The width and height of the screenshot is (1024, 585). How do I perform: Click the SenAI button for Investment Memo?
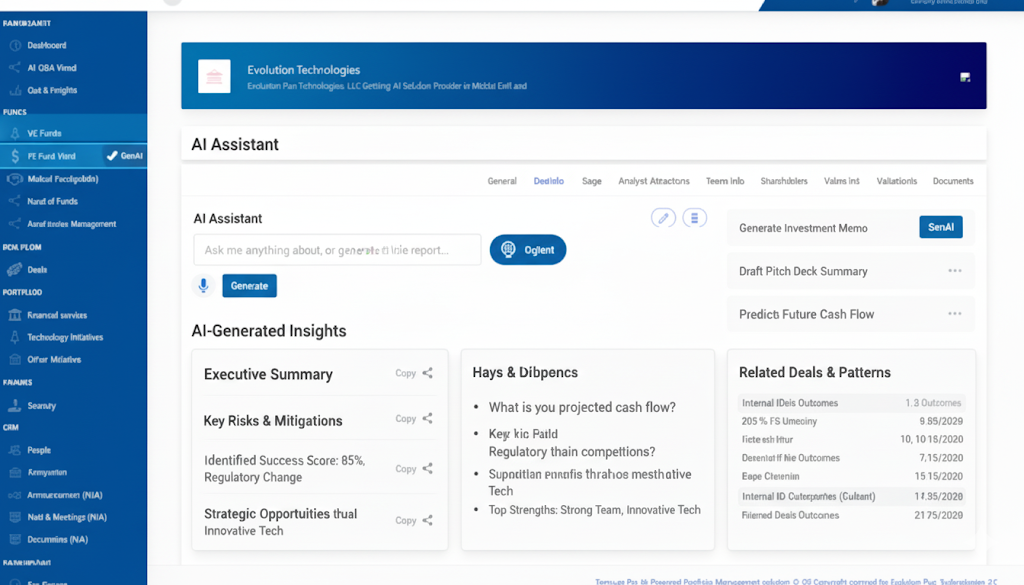940,228
